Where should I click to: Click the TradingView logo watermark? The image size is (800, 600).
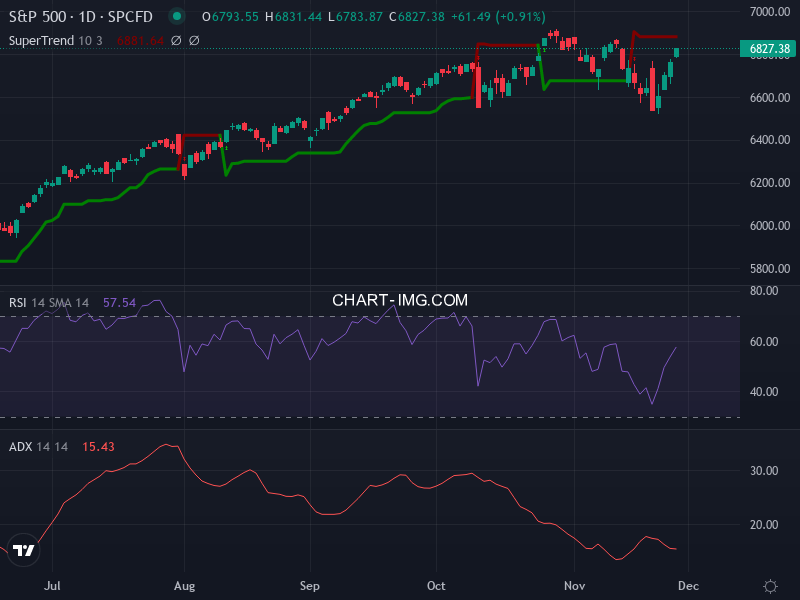coord(22,548)
